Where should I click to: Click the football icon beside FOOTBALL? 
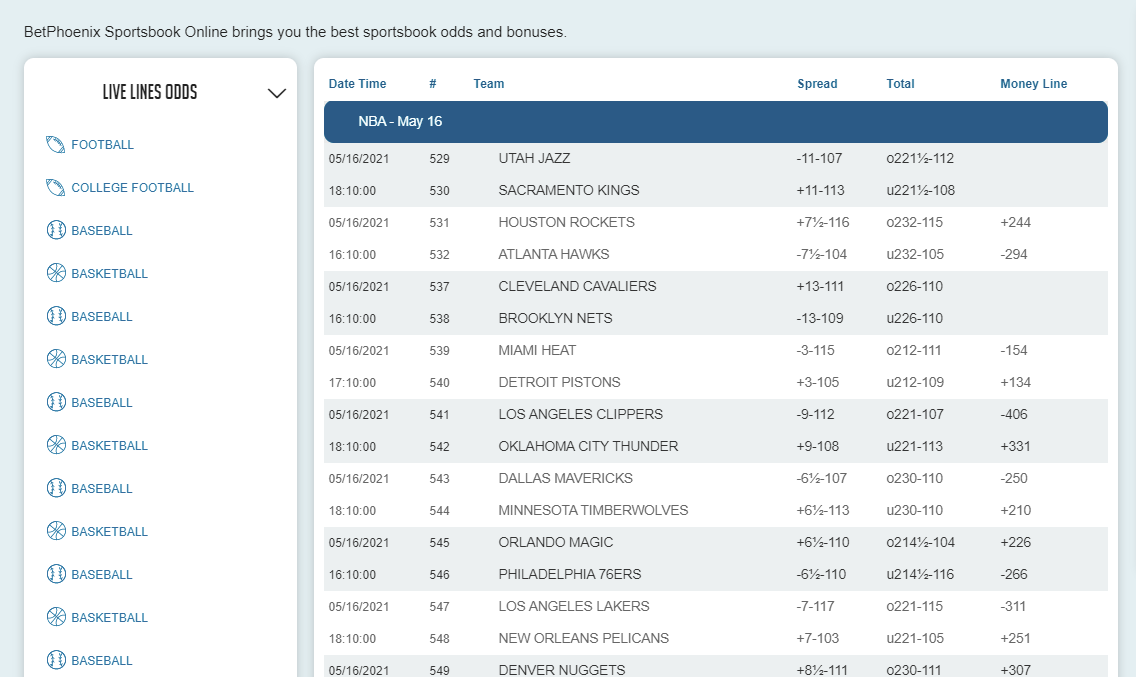click(56, 144)
